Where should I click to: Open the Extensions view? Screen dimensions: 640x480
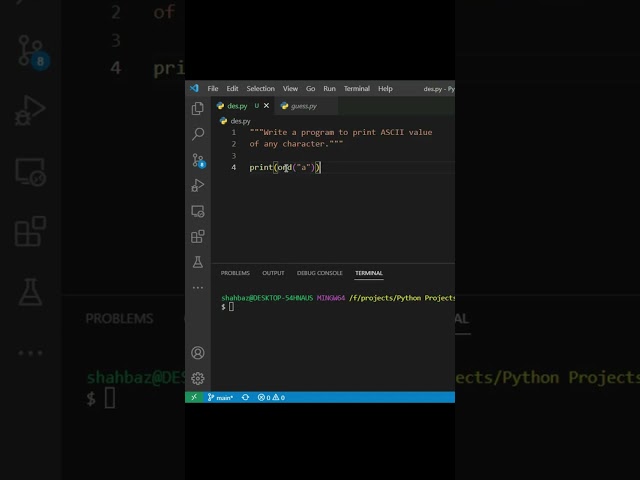[198, 236]
